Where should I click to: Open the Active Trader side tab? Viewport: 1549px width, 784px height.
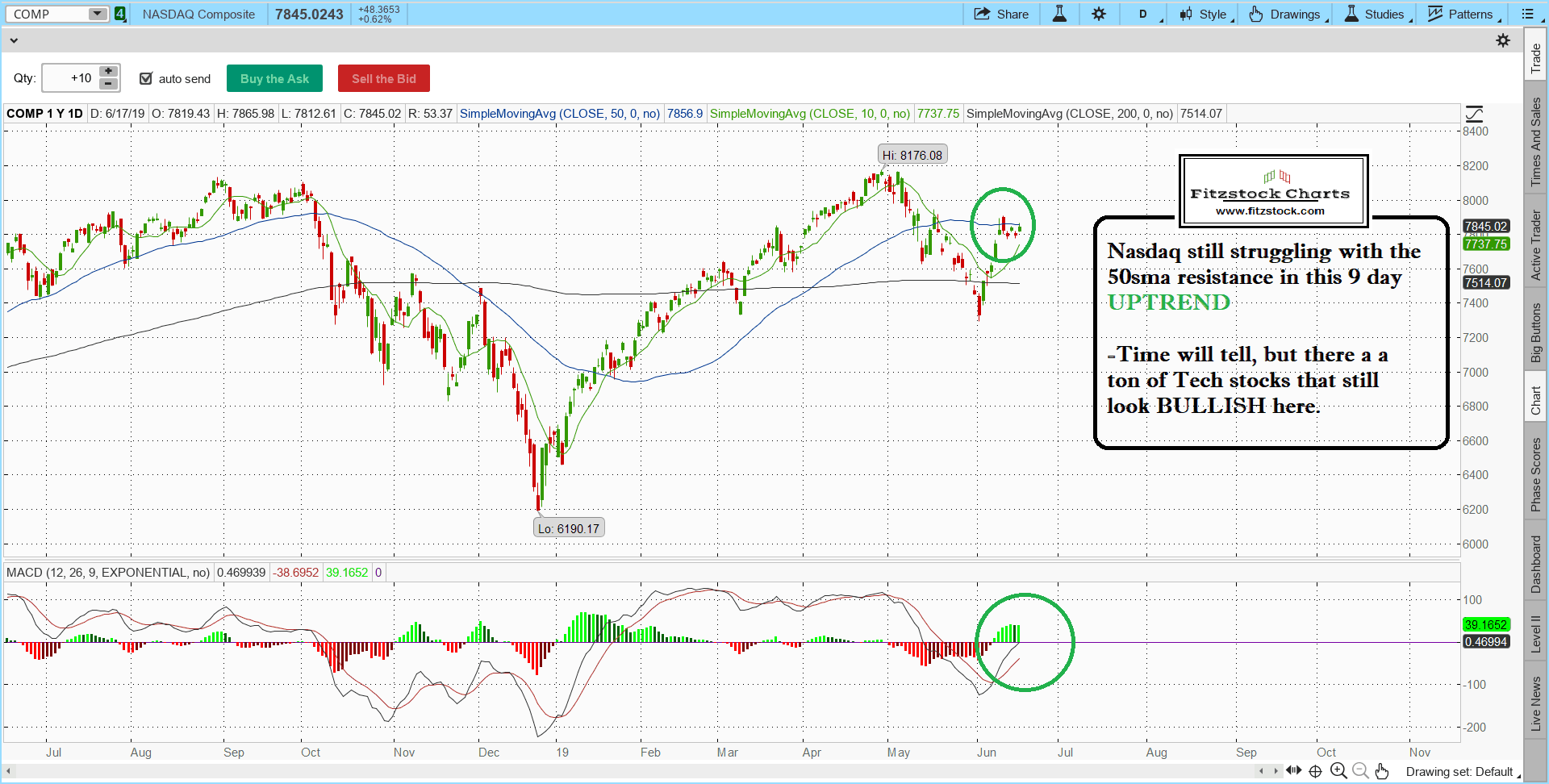pyautogui.click(x=1535, y=245)
